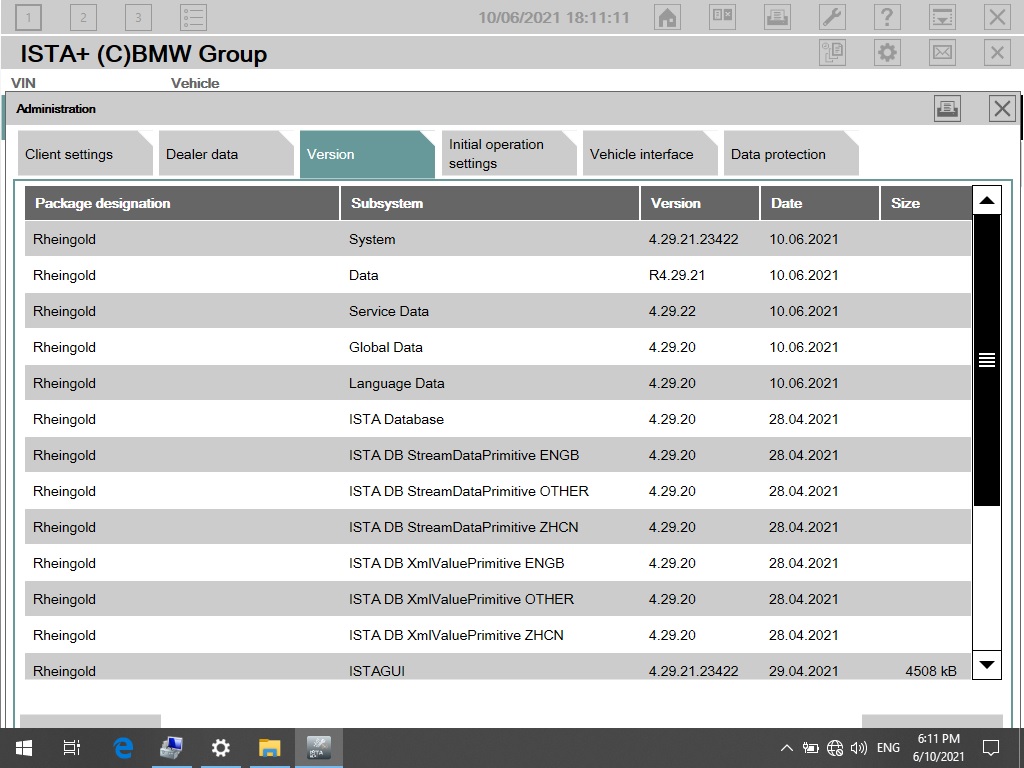This screenshot has height=768, width=1024.
Task: Open the Vehicle interface tab
Action: click(650, 154)
